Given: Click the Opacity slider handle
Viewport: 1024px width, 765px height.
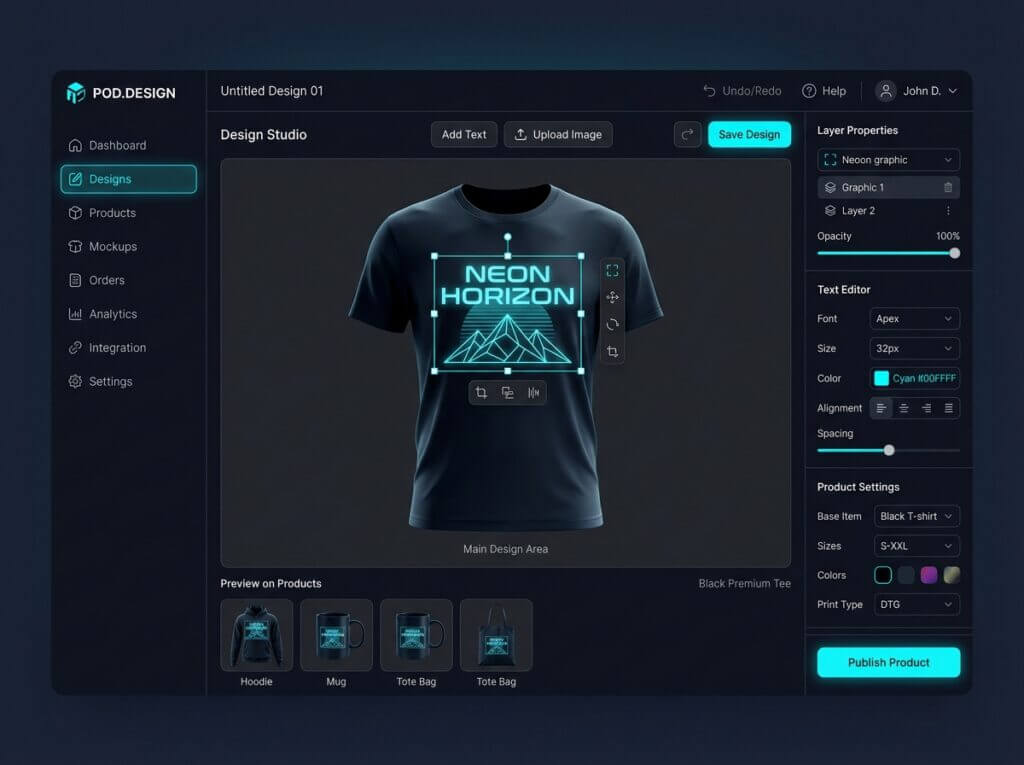Looking at the screenshot, I should [x=955, y=253].
